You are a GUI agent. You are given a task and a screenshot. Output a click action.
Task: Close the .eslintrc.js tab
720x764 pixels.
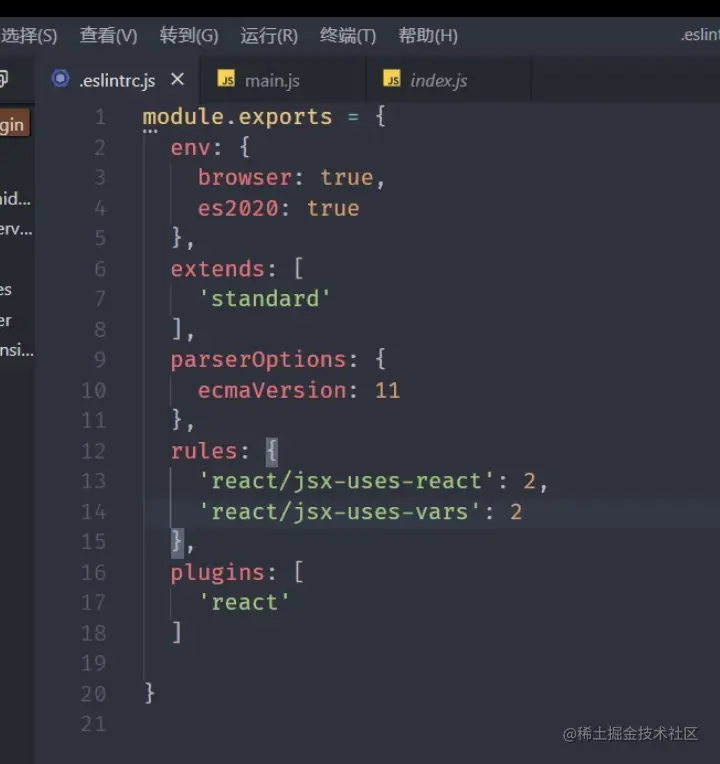click(177, 79)
